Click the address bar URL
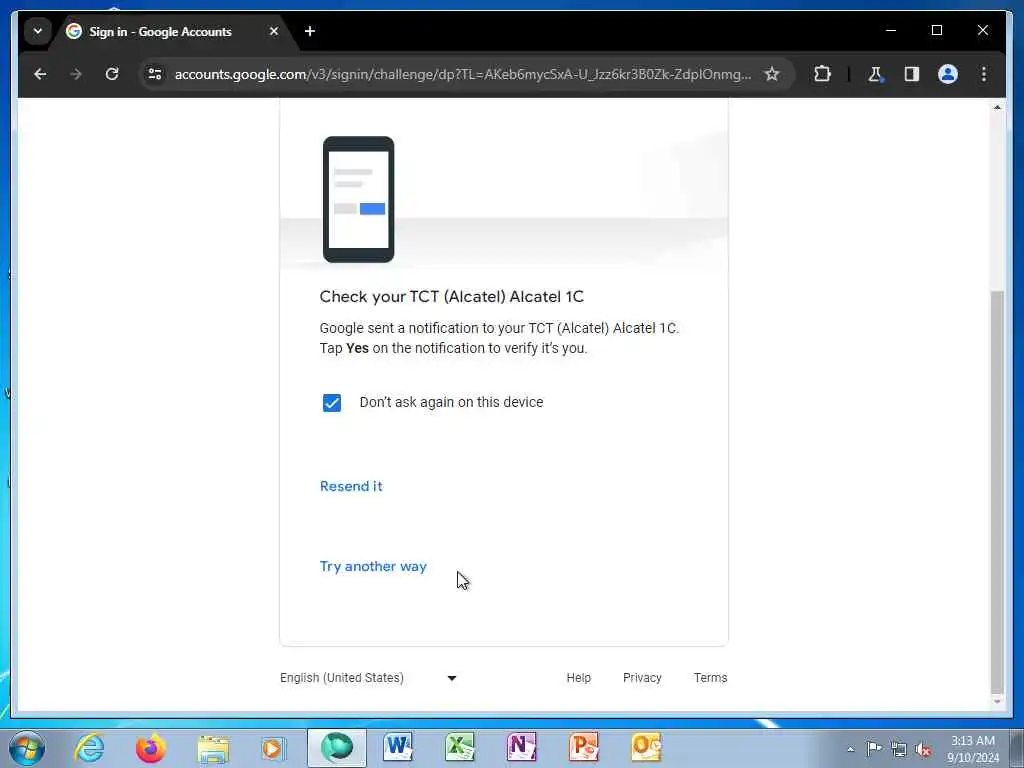 (462, 74)
